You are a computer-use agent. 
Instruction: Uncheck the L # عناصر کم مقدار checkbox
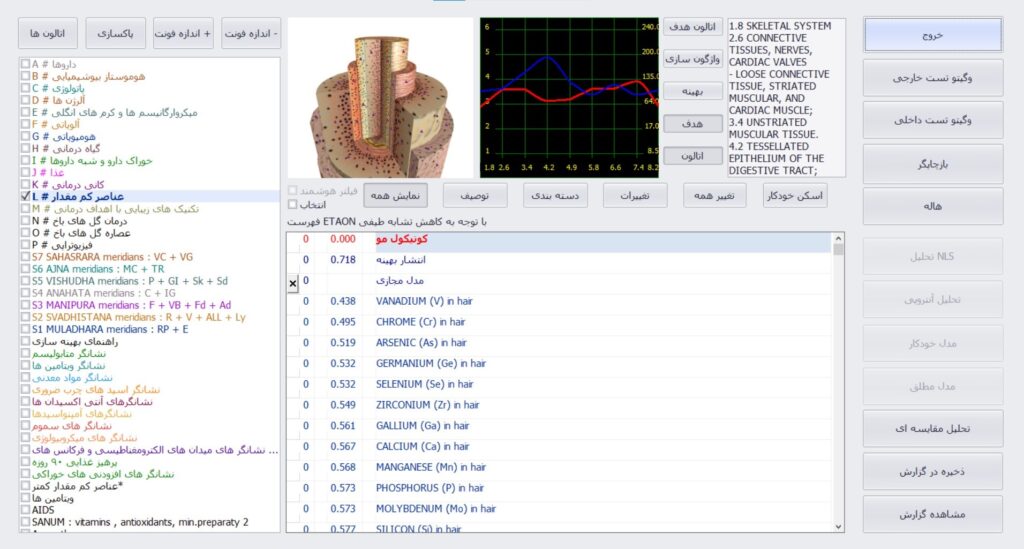[x=25, y=198]
